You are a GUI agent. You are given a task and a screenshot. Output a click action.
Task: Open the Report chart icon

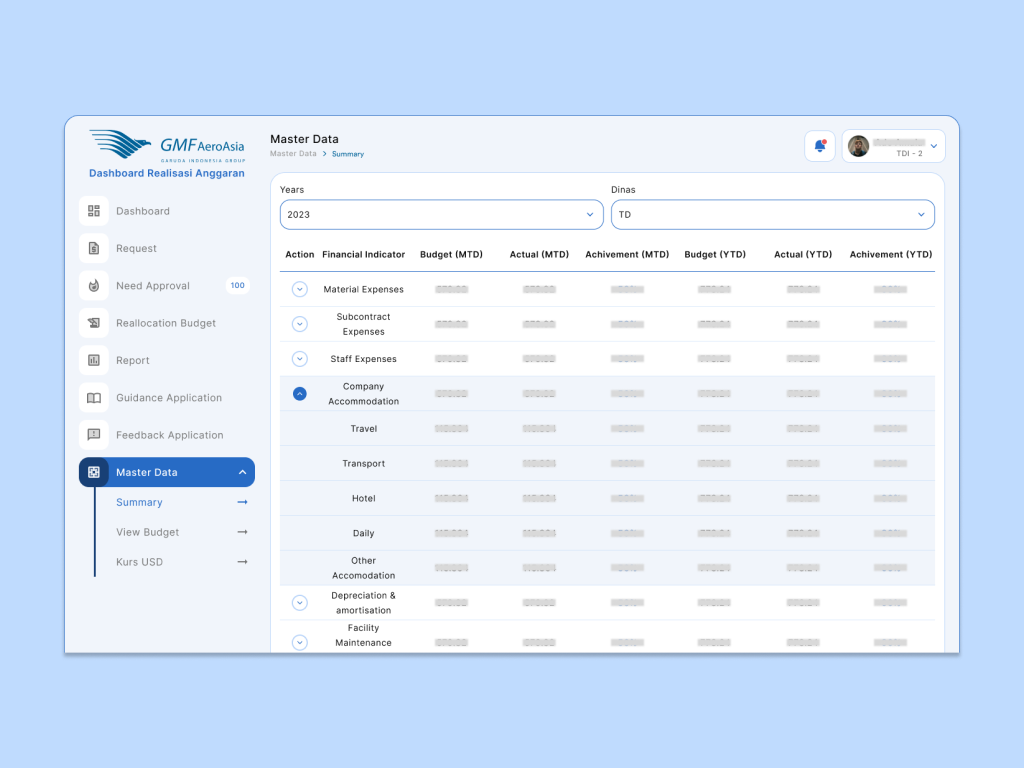pyautogui.click(x=94, y=360)
